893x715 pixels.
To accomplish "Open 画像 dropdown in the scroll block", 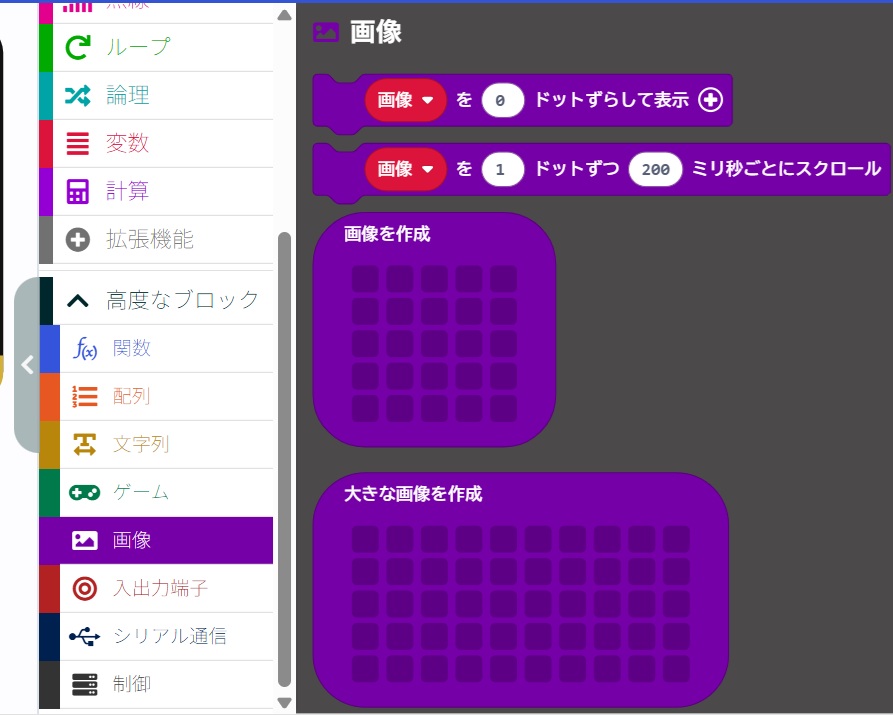I will [x=405, y=170].
